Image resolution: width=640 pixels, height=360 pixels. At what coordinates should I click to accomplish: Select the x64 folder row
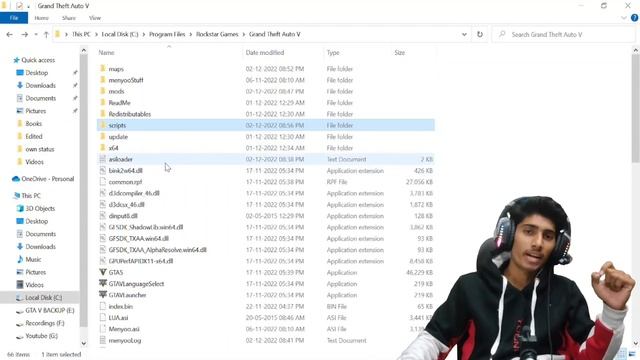tap(266, 148)
